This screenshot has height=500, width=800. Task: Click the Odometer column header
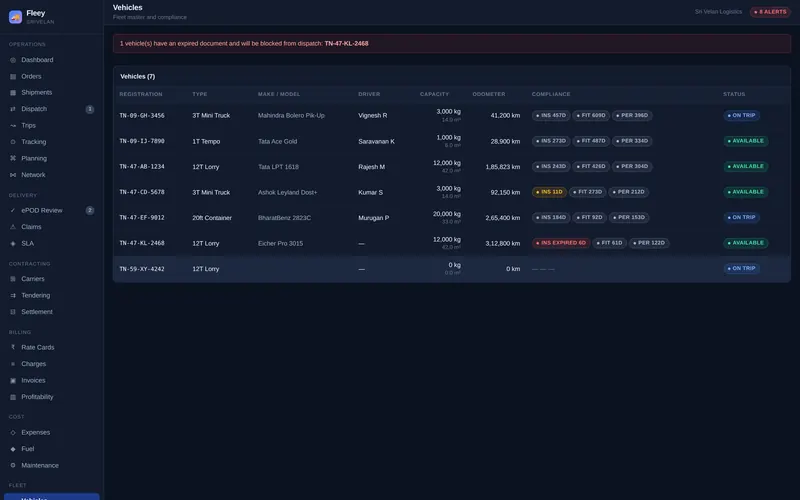click(x=489, y=94)
